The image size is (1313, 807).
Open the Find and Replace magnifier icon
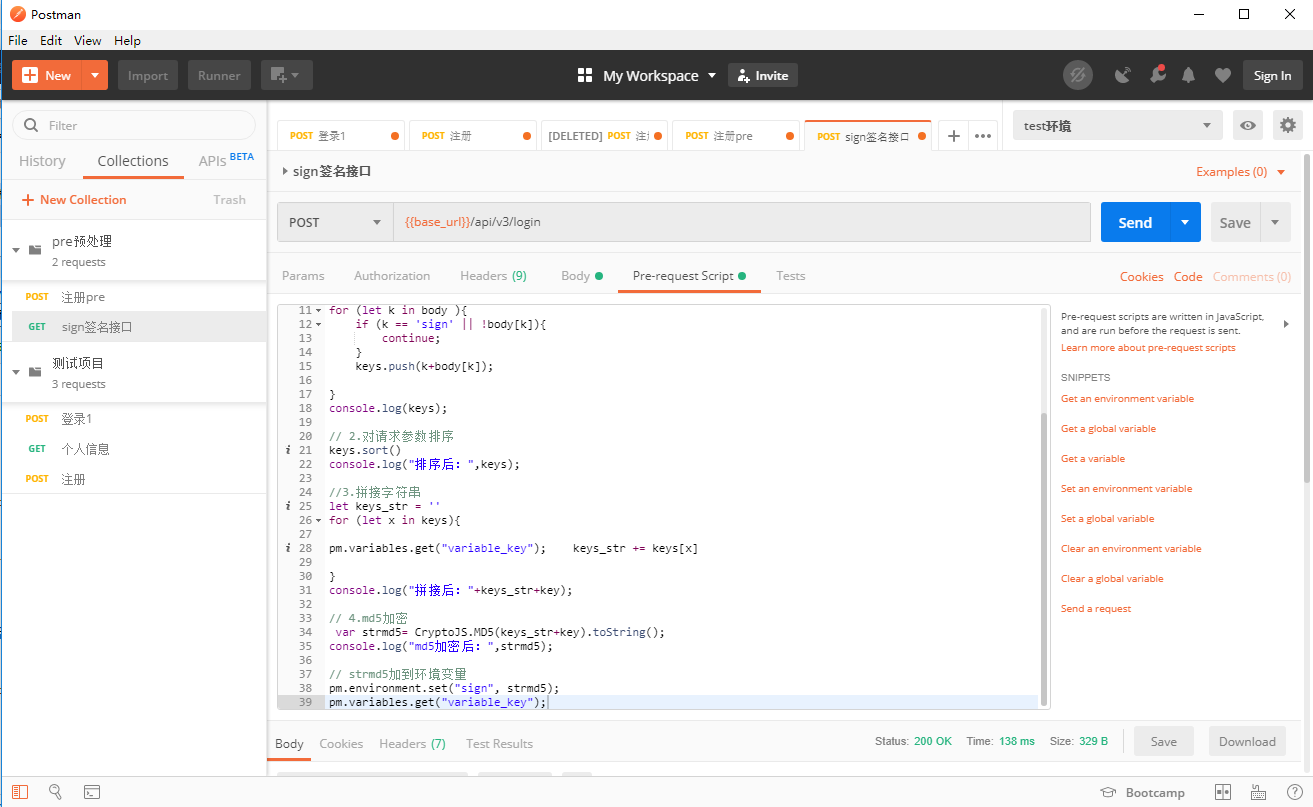(x=56, y=792)
